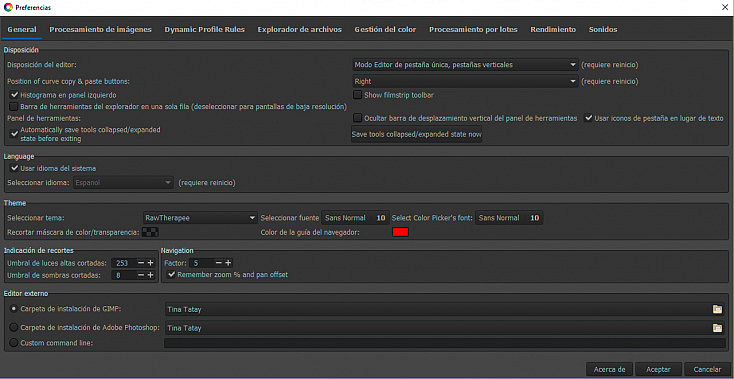Open Seleccionar fuente Sans Normal chooser
Viewport: 734px width, 379px height.
tap(355, 218)
